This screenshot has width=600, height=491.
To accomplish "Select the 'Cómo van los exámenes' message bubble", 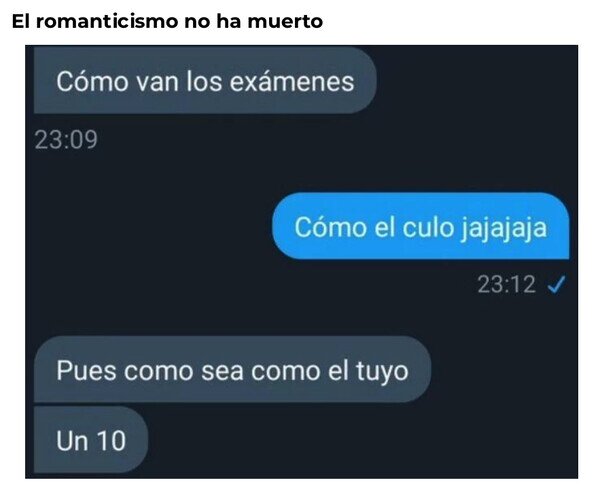I will 205,80.
